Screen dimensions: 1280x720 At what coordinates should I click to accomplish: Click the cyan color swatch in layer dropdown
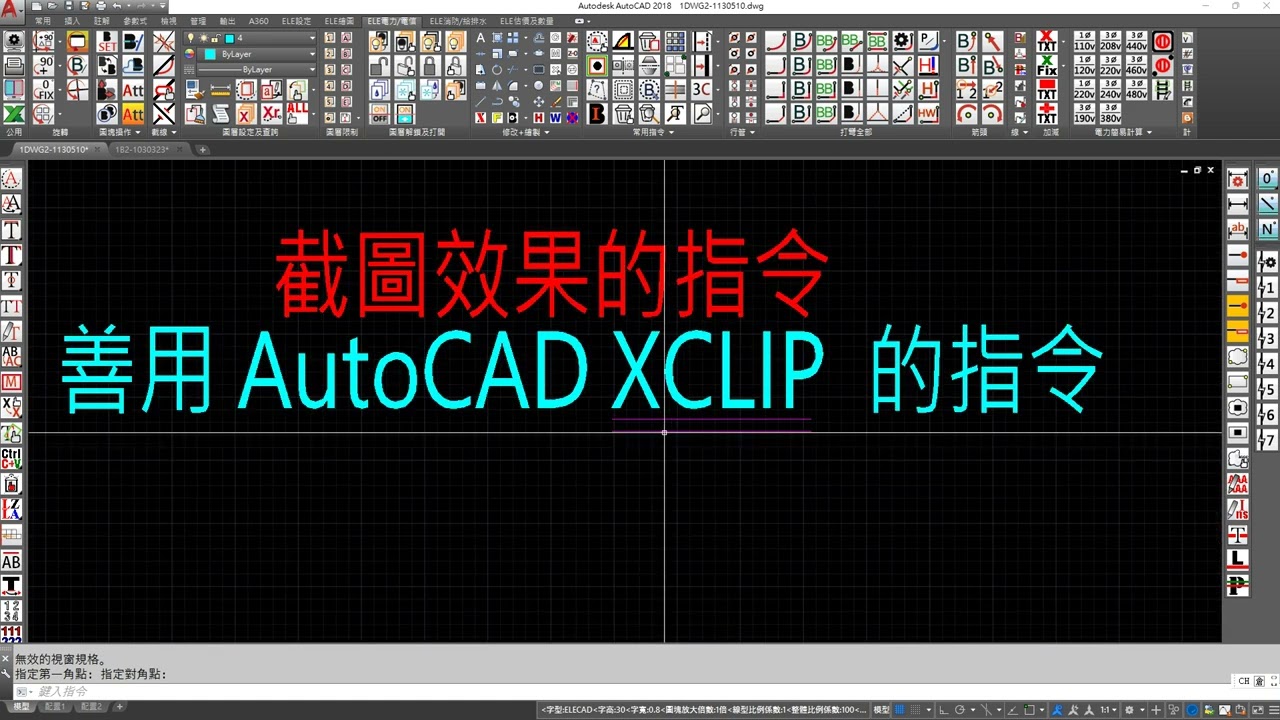229,38
